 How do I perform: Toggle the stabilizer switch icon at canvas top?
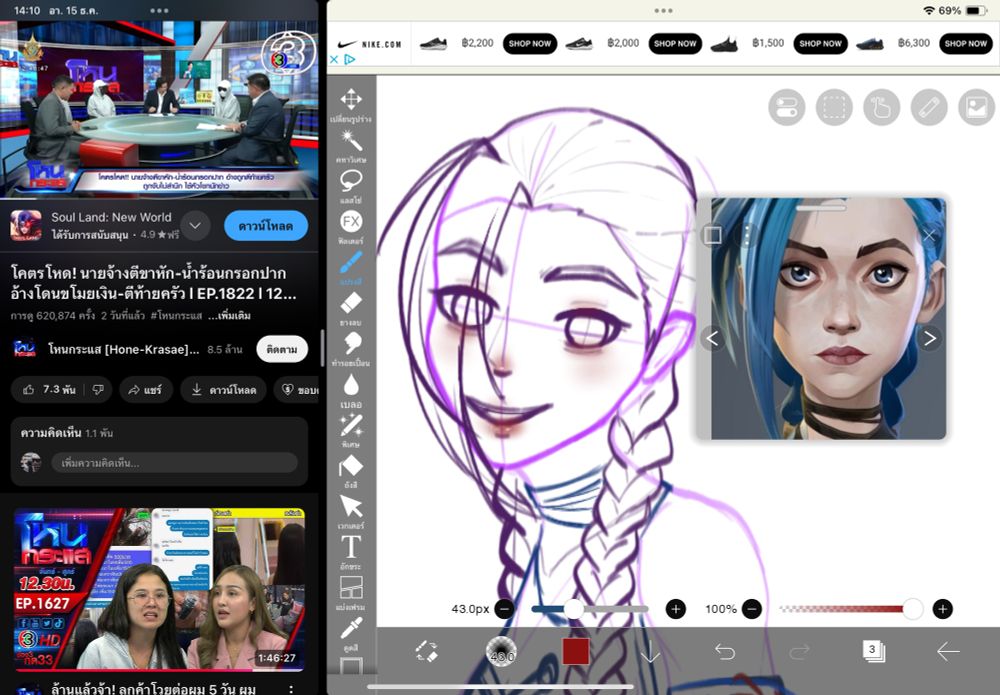[786, 107]
